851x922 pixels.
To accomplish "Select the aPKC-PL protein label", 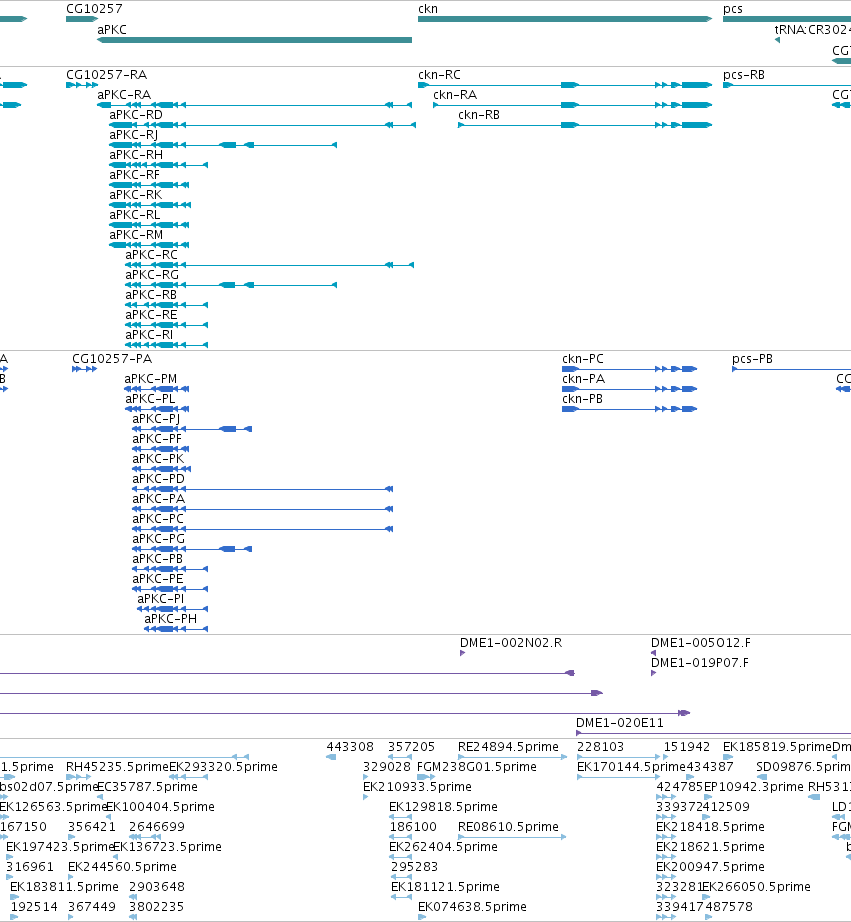I will coord(149,399).
